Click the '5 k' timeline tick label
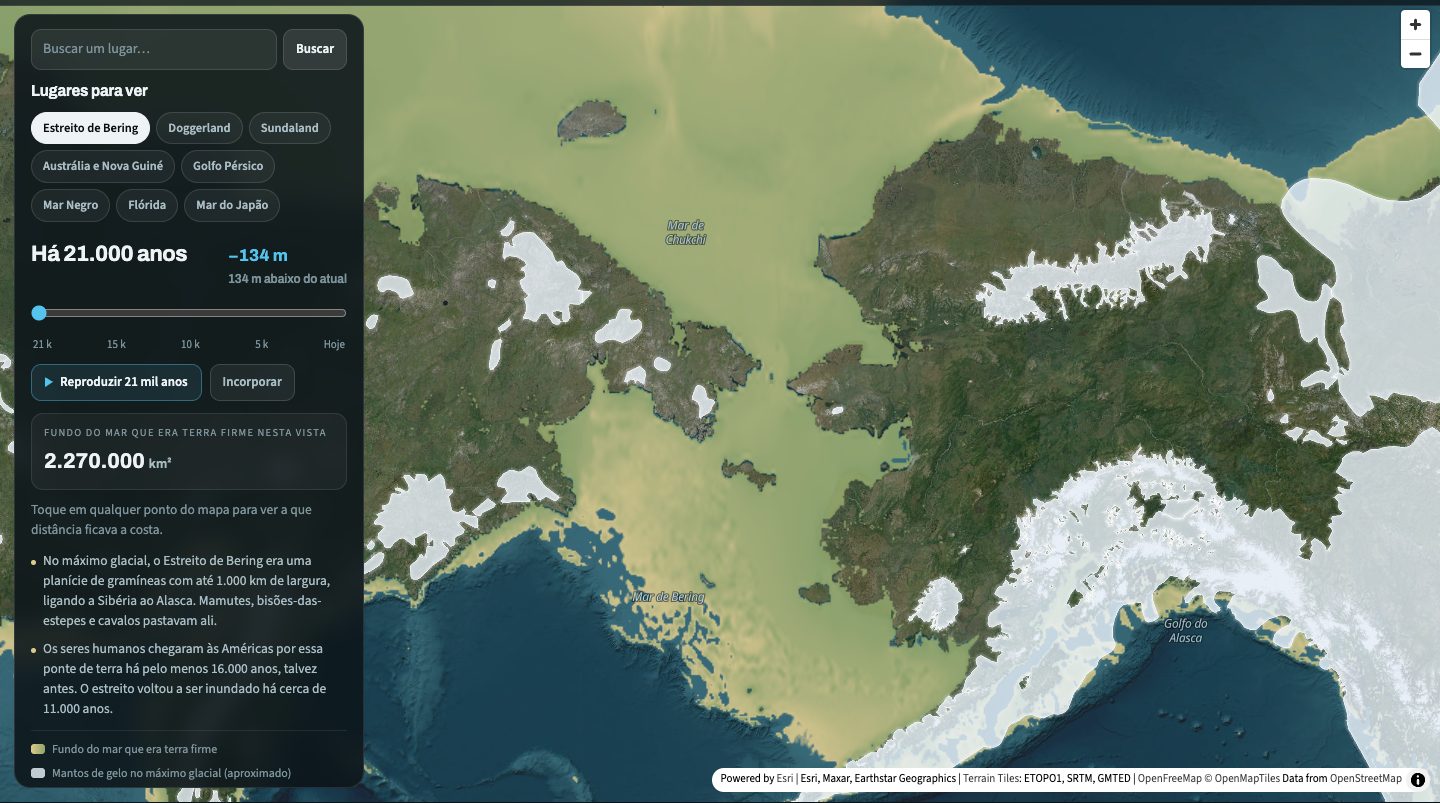Image resolution: width=1440 pixels, height=803 pixels. click(261, 344)
